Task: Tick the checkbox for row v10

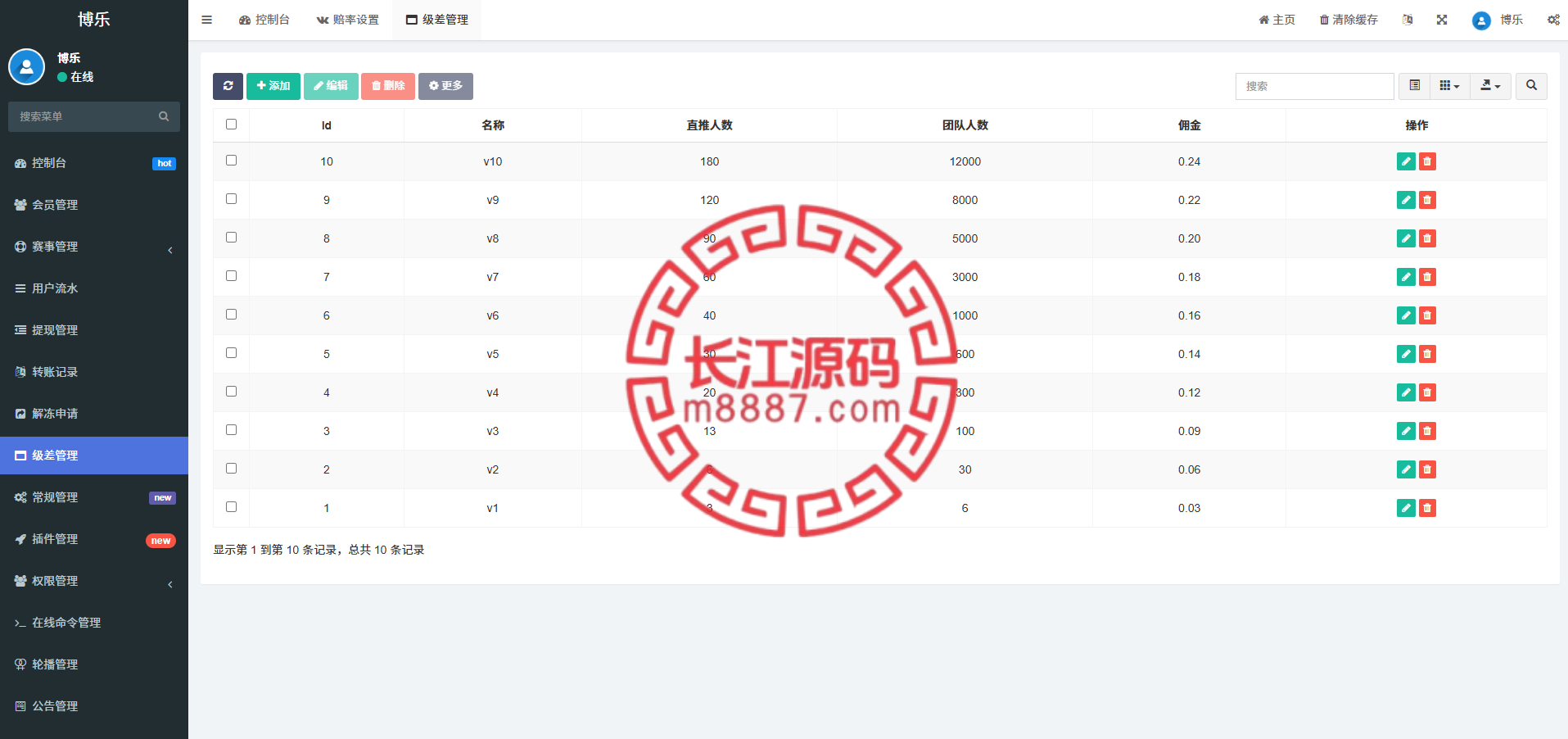Action: (231, 161)
